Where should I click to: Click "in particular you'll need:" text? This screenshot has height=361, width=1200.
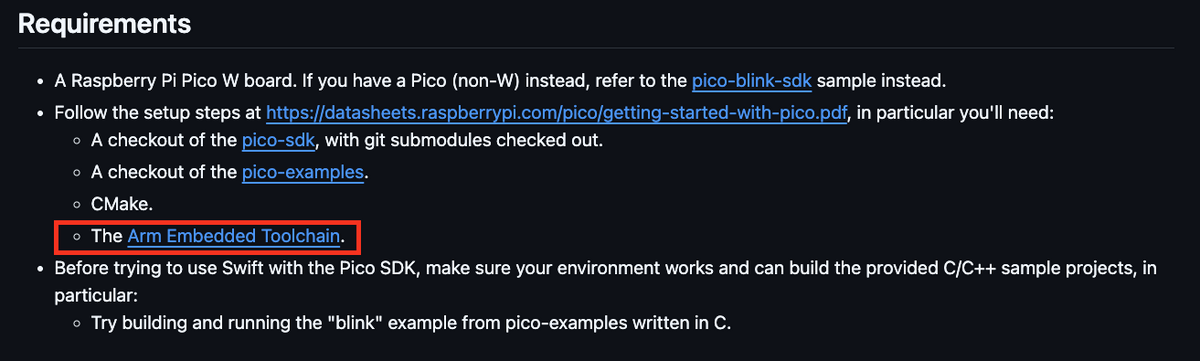[958, 113]
